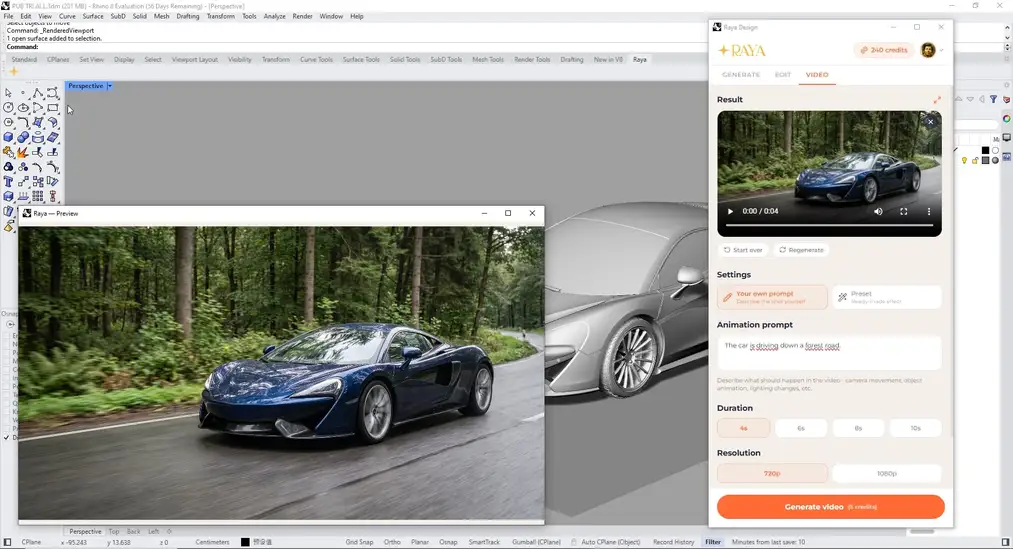Click the filter funnel icon in layers panel
The width and height of the screenshot is (1013, 549).
(x=994, y=99)
